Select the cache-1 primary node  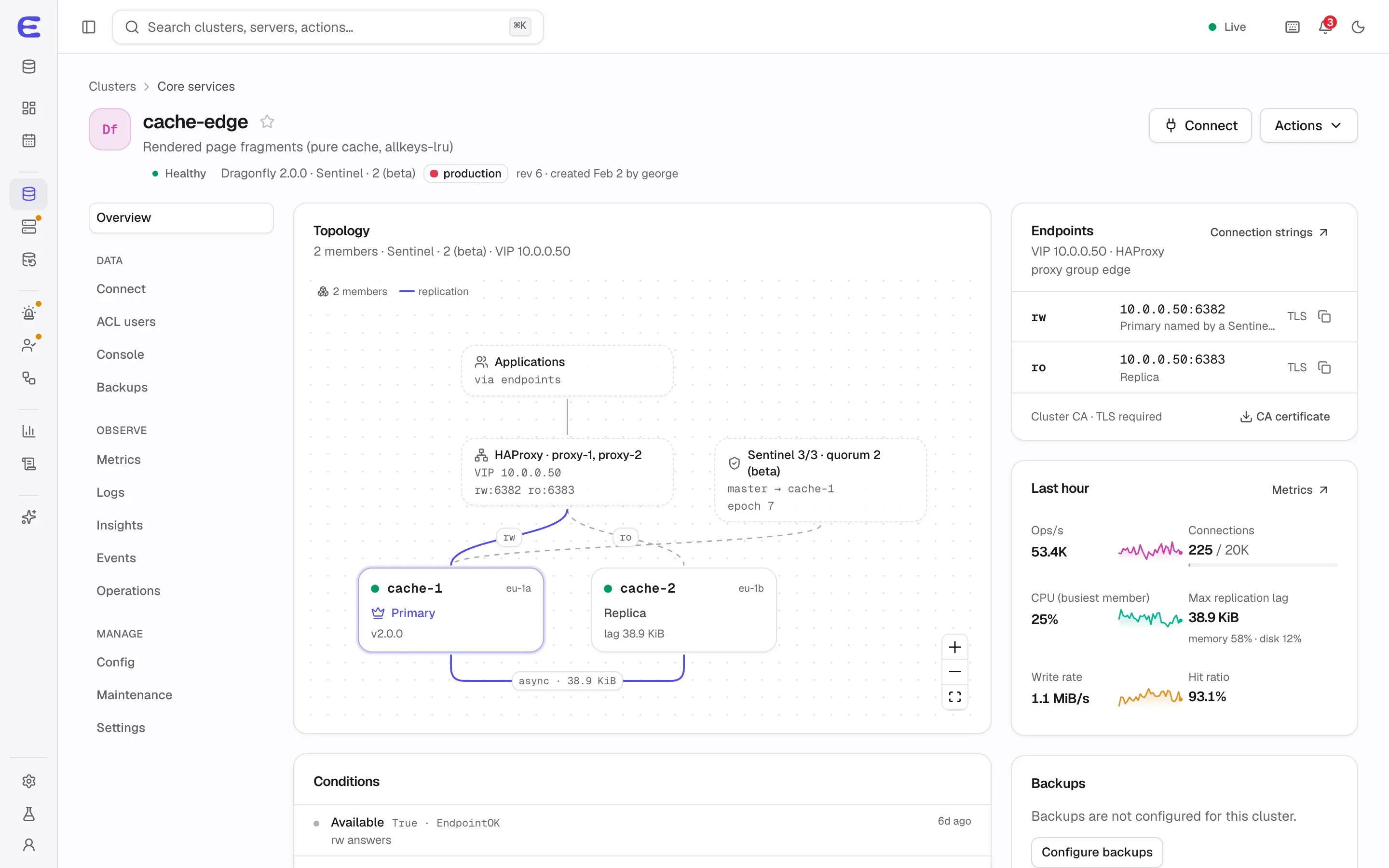pyautogui.click(x=450, y=610)
